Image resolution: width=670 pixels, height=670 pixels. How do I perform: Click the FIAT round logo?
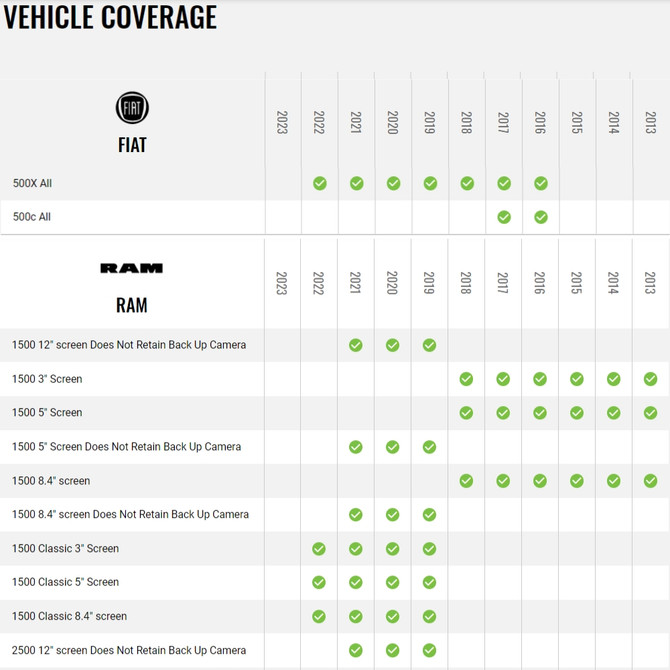132,108
